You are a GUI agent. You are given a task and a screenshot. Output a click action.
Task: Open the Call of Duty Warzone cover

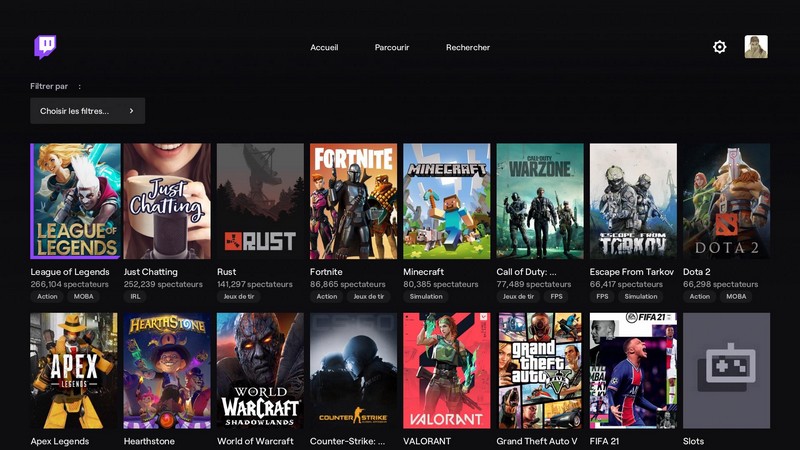(540, 201)
